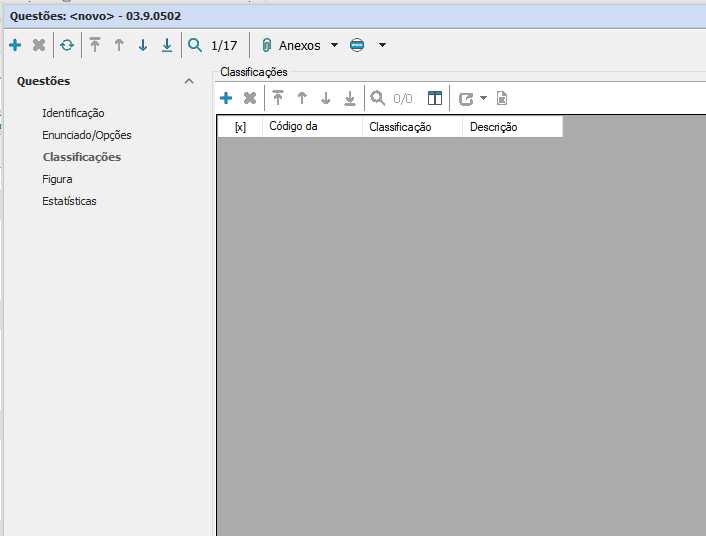Expand the dropdown beside the blue round icon

click(x=382, y=45)
